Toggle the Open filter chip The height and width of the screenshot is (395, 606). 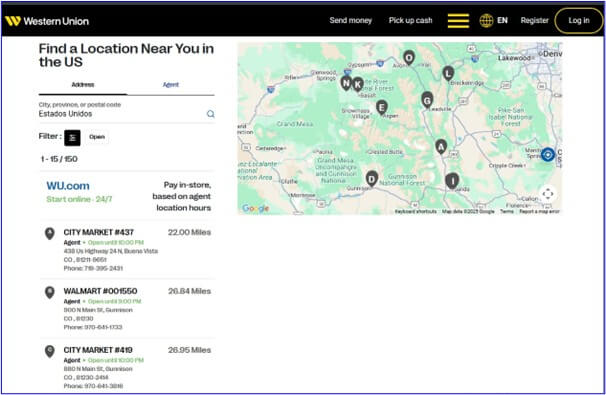coord(97,137)
